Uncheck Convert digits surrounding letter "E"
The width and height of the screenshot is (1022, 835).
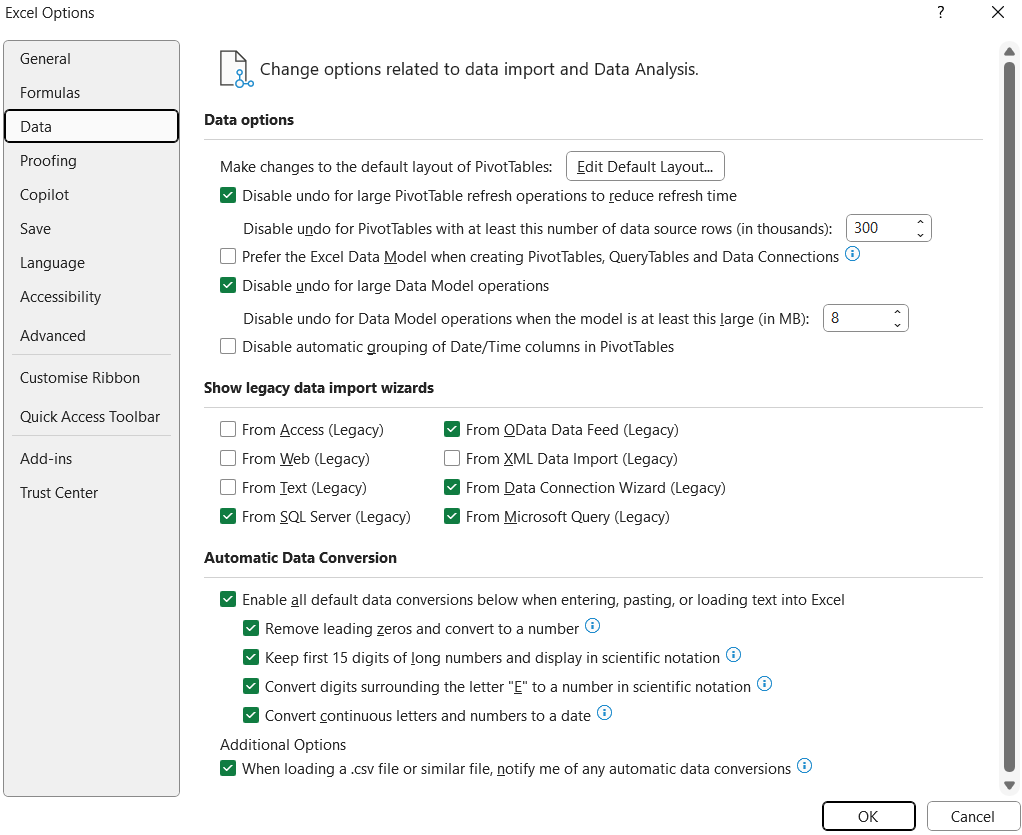pos(251,686)
